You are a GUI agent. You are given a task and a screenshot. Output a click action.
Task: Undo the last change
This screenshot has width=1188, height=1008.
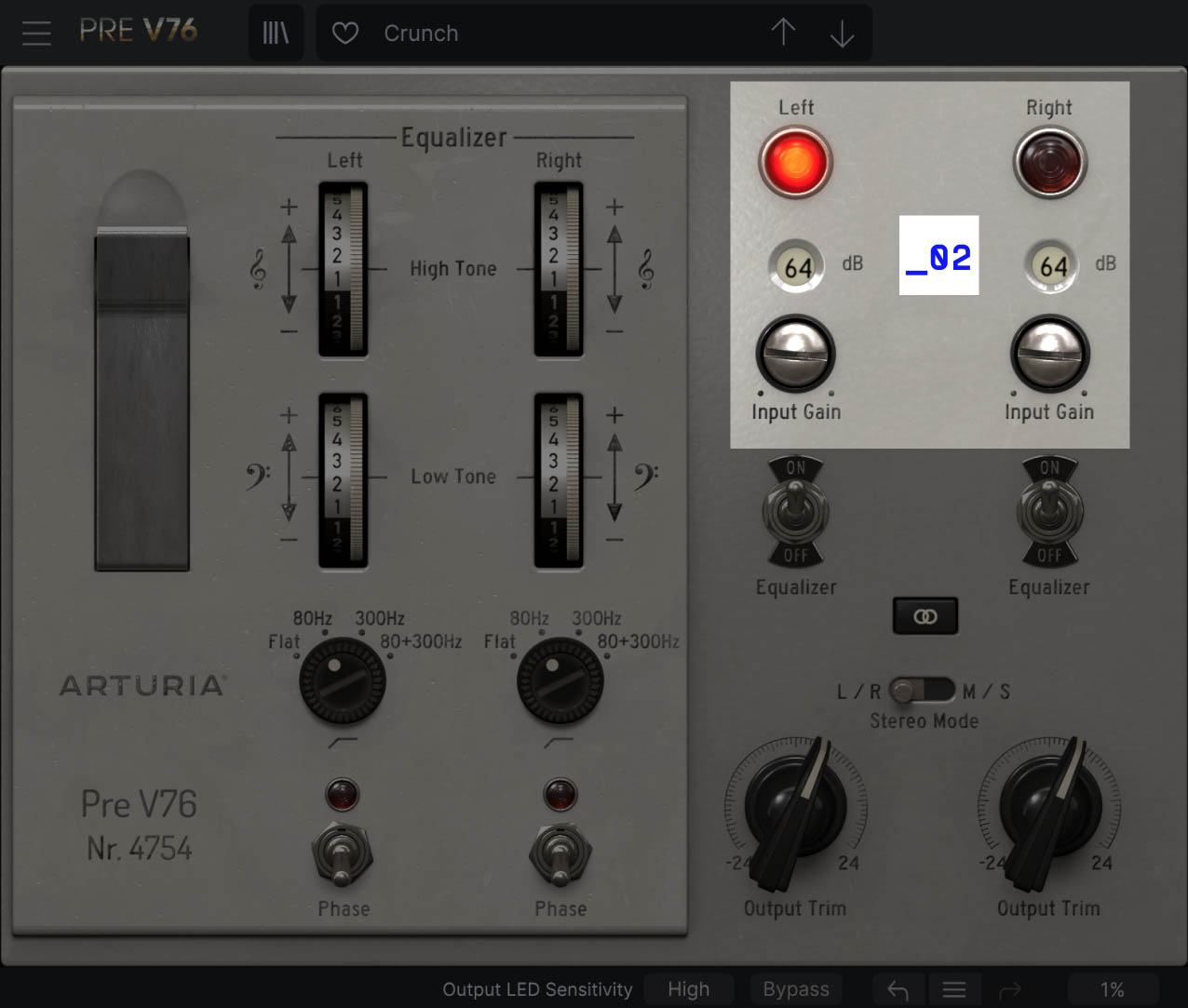(897, 989)
